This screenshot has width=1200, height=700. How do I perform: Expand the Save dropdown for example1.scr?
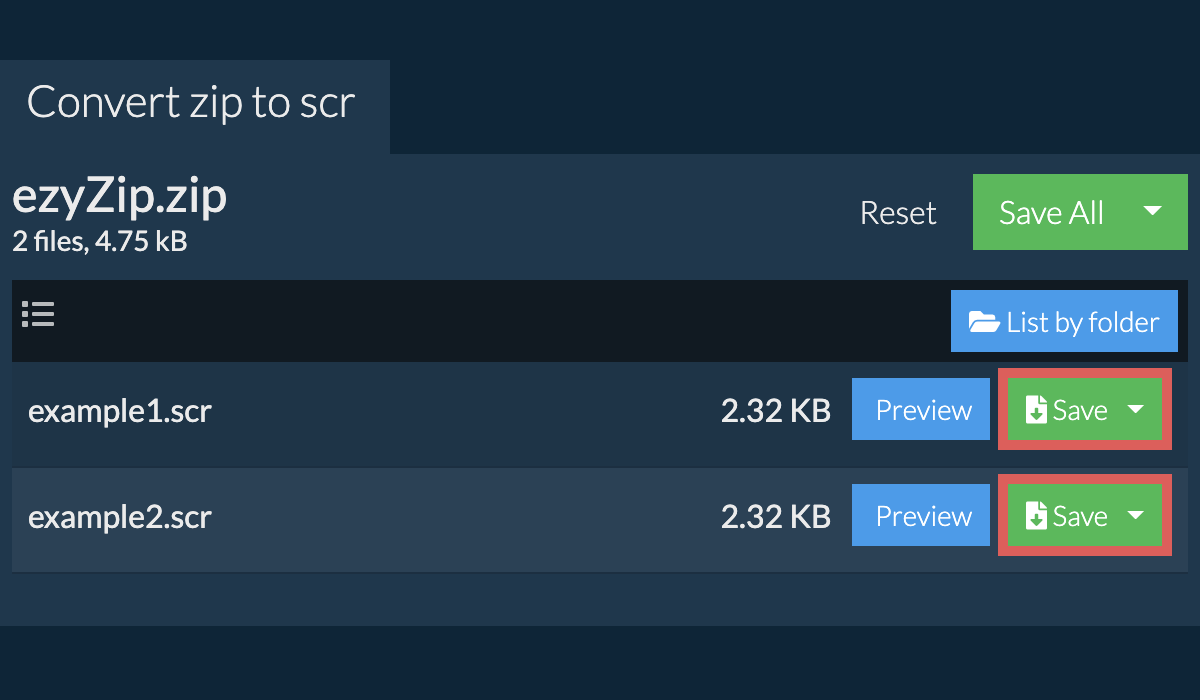click(x=1136, y=409)
